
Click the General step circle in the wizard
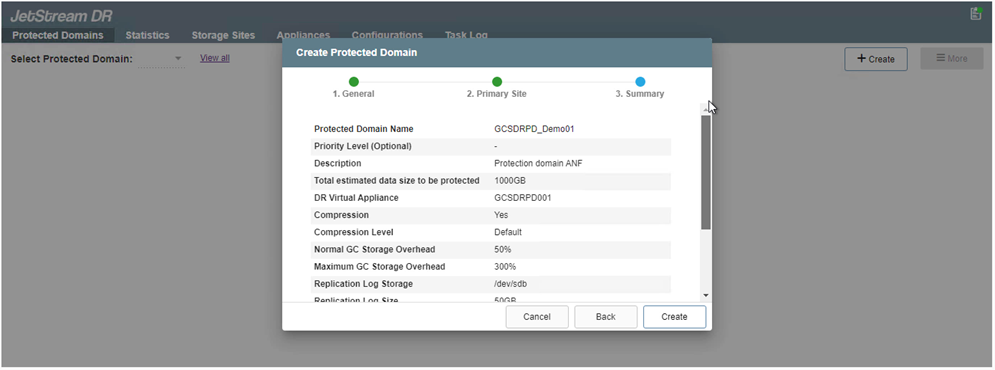point(353,81)
